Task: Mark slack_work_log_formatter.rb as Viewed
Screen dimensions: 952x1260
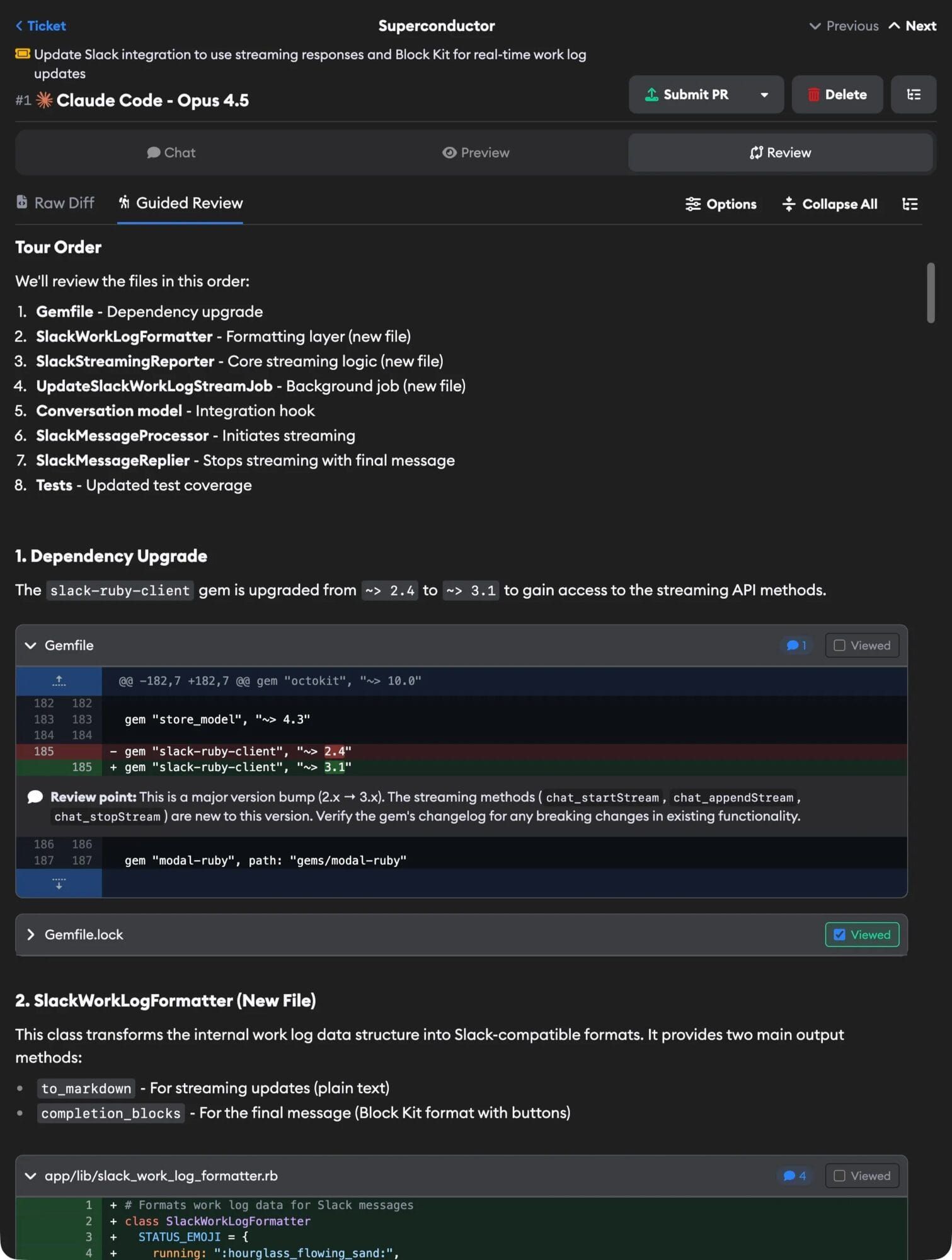Action: point(862,1176)
